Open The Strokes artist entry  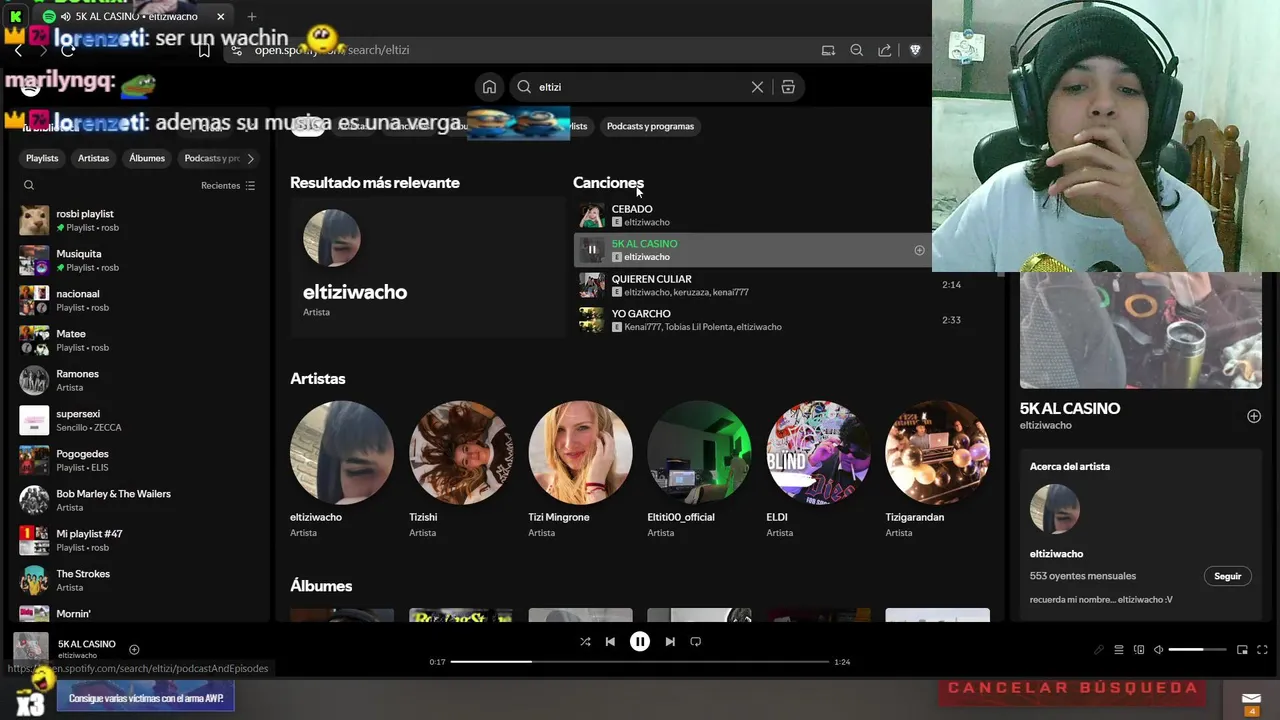click(137, 580)
